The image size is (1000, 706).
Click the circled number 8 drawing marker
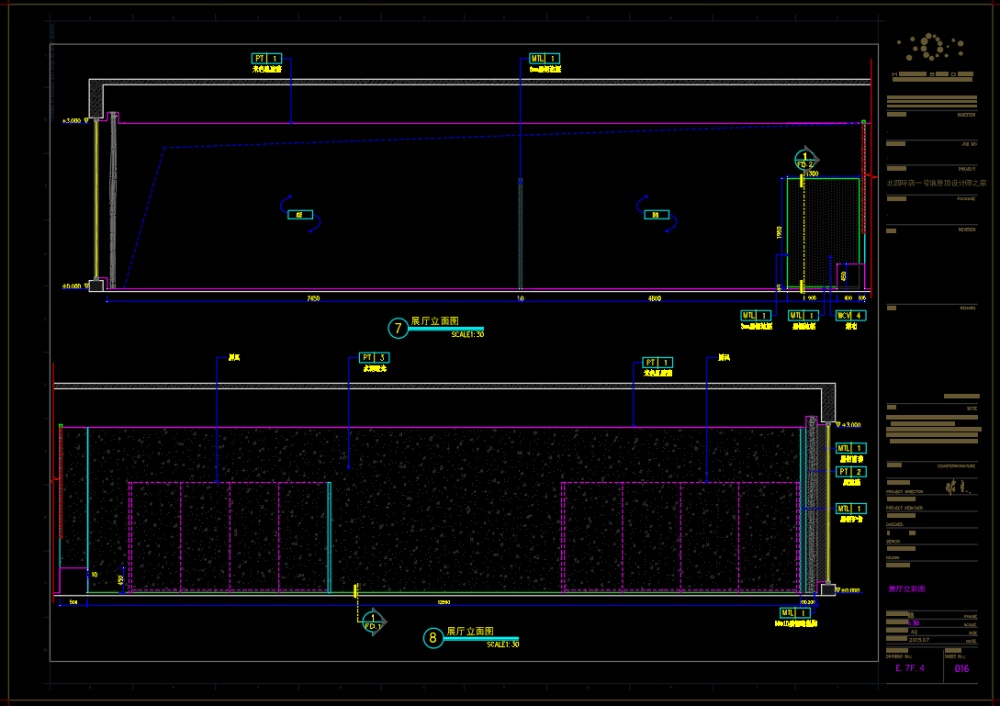(432, 637)
